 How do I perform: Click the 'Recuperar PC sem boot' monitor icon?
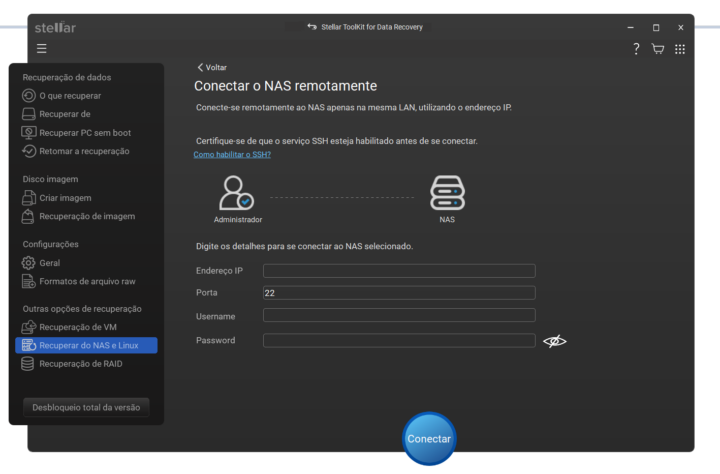pos(28,133)
